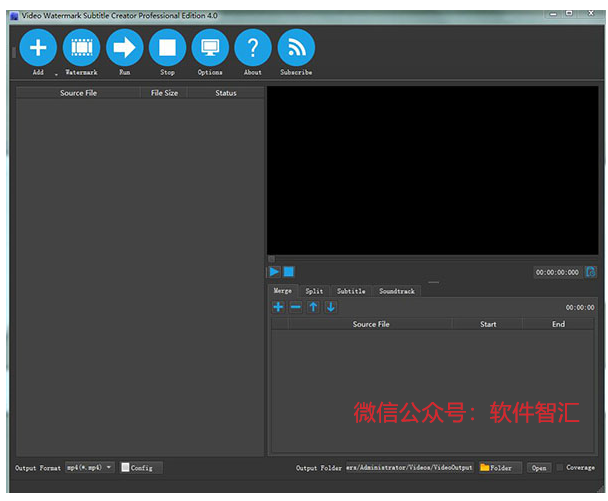The image size is (608, 501).
Task: Play the video preview
Action: pos(274,271)
